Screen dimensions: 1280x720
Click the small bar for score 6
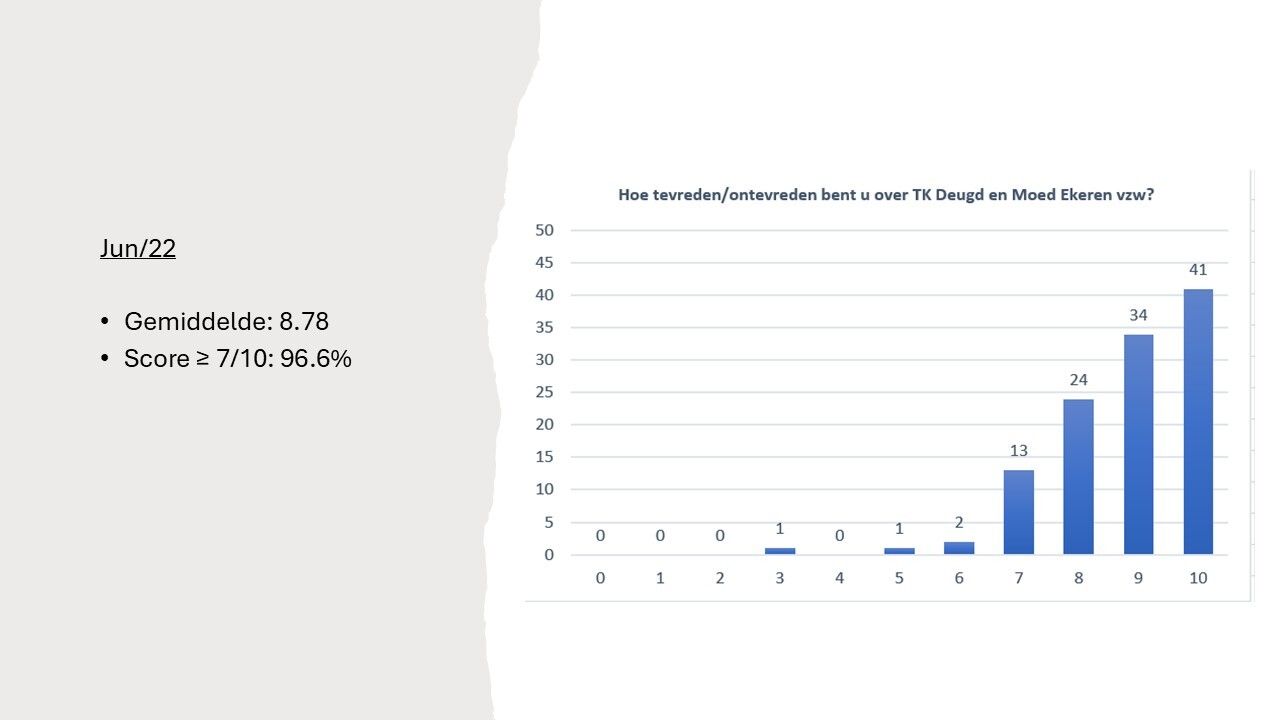tap(959, 548)
